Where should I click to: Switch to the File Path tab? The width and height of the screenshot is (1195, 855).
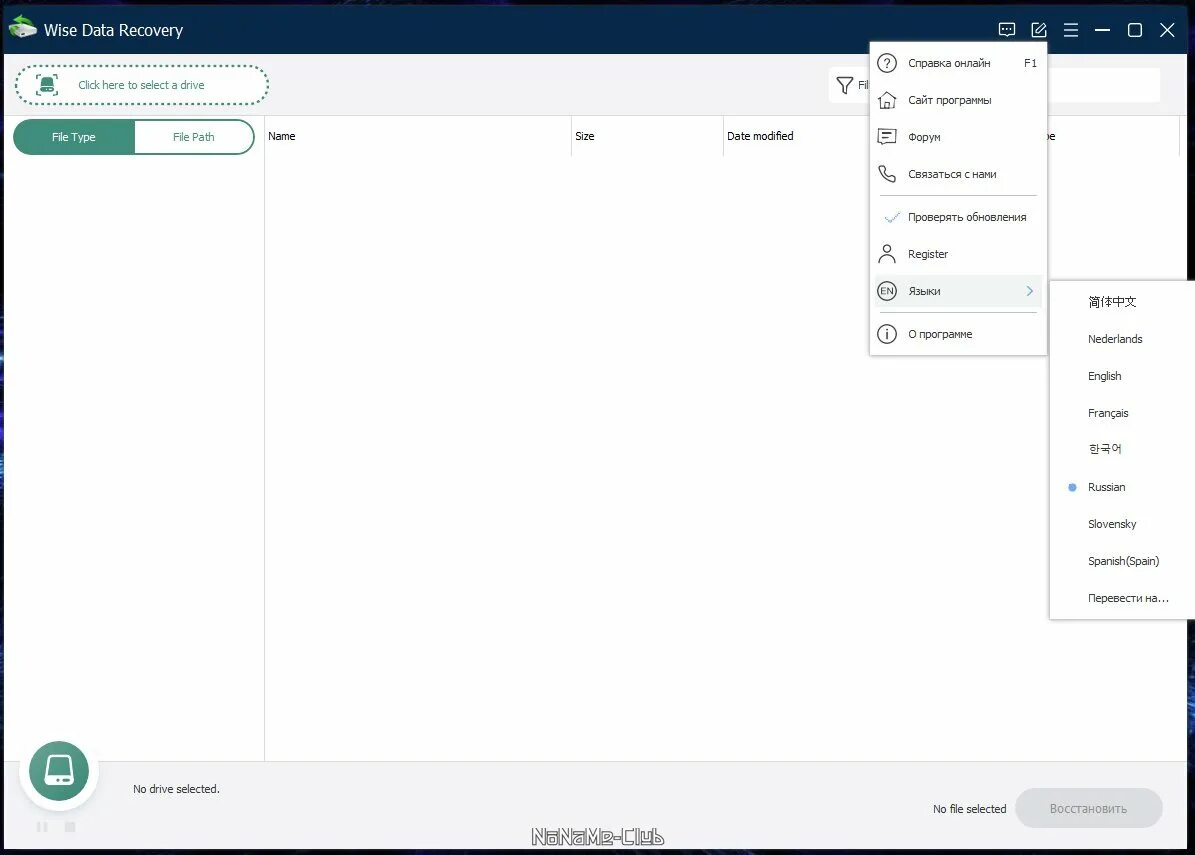click(x=194, y=136)
